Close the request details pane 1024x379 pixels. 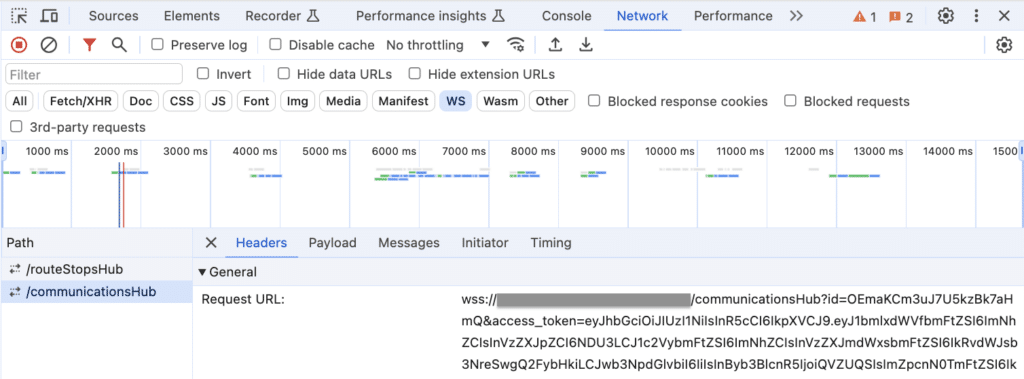click(210, 243)
